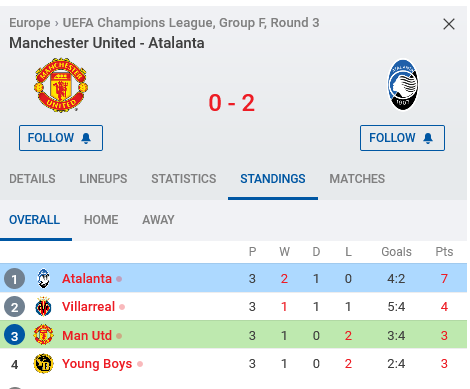Select the Standings tab
470x389 pixels.
pyautogui.click(x=273, y=179)
